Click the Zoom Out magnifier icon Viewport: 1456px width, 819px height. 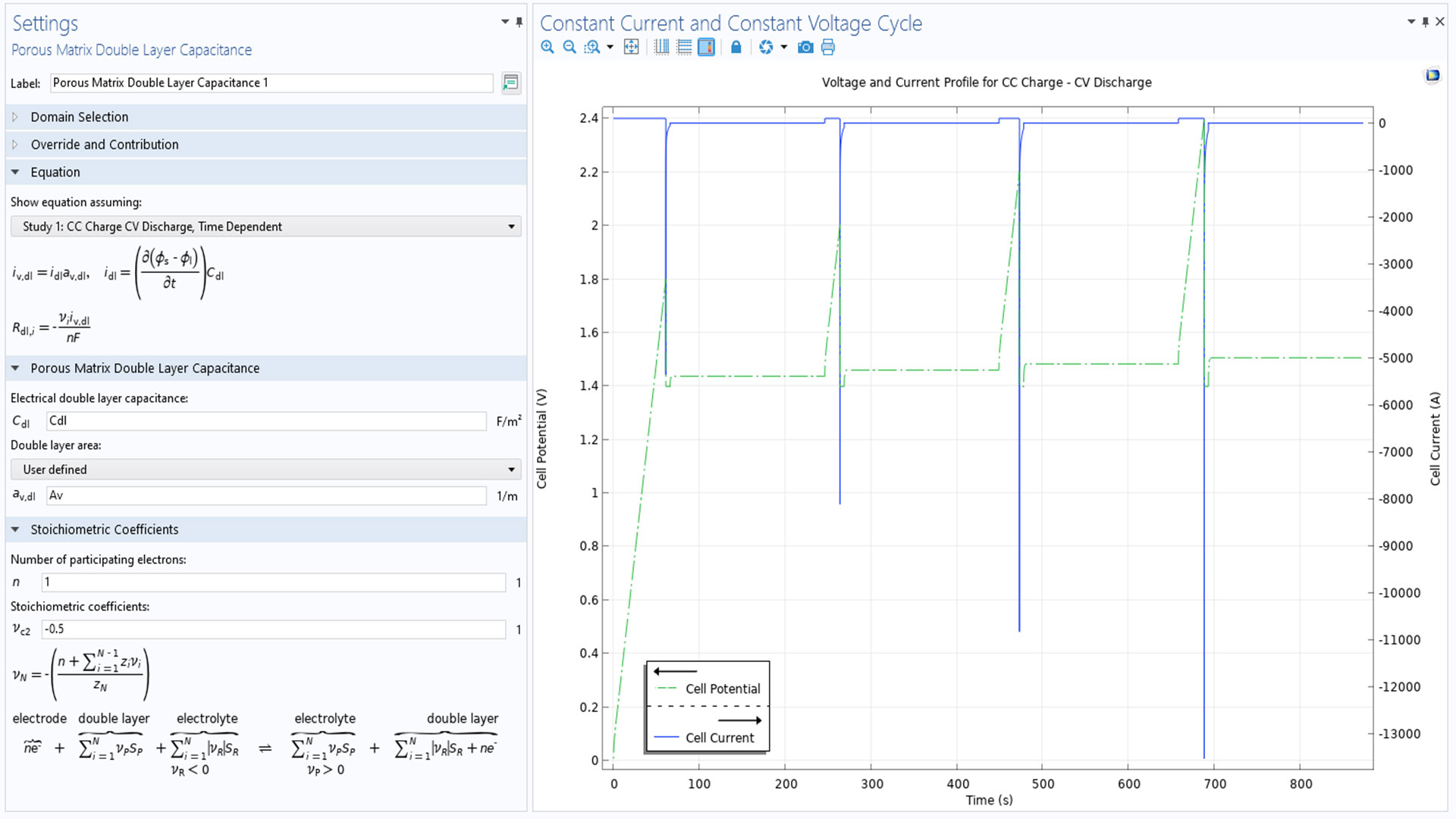pos(570,47)
